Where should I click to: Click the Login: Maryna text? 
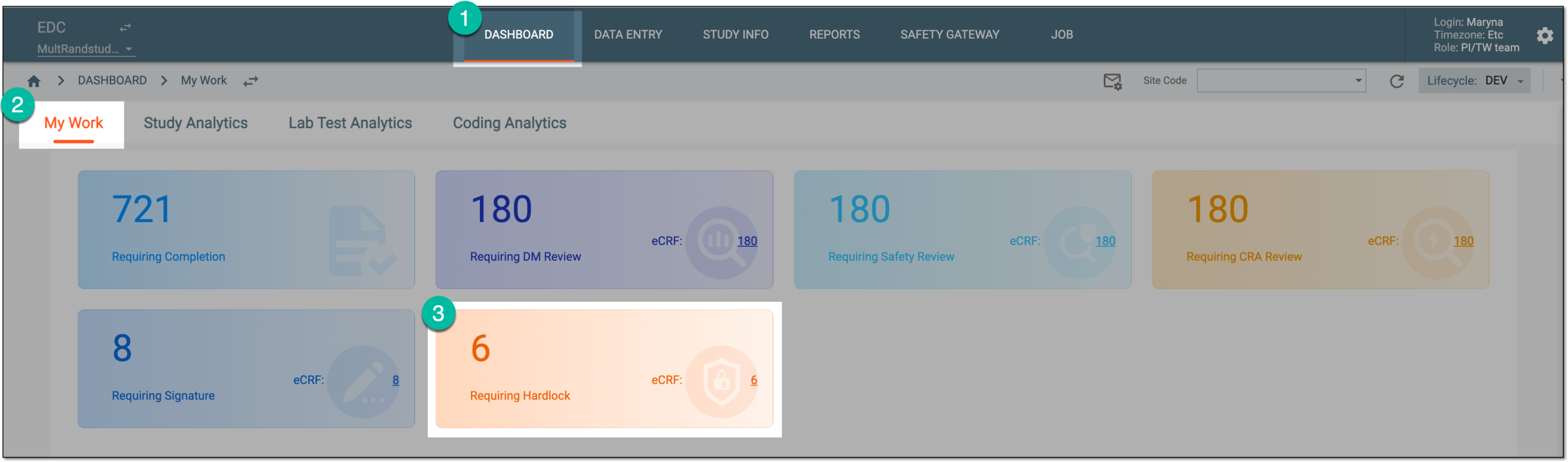(1468, 22)
